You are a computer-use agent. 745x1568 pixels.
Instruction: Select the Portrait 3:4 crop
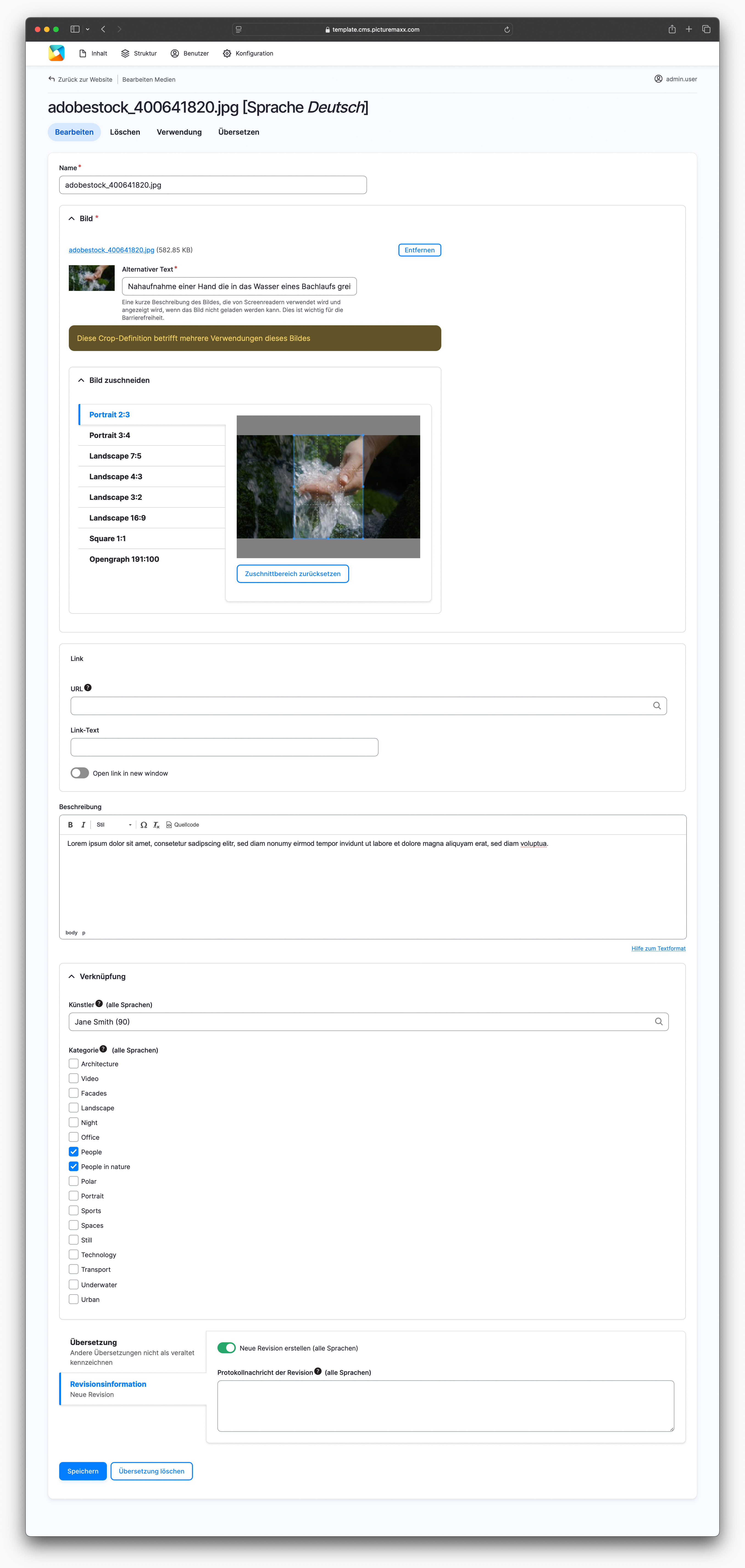point(152,435)
